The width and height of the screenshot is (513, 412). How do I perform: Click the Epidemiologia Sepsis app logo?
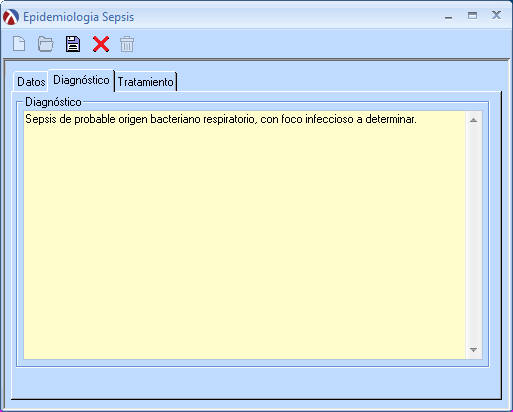click(11, 17)
